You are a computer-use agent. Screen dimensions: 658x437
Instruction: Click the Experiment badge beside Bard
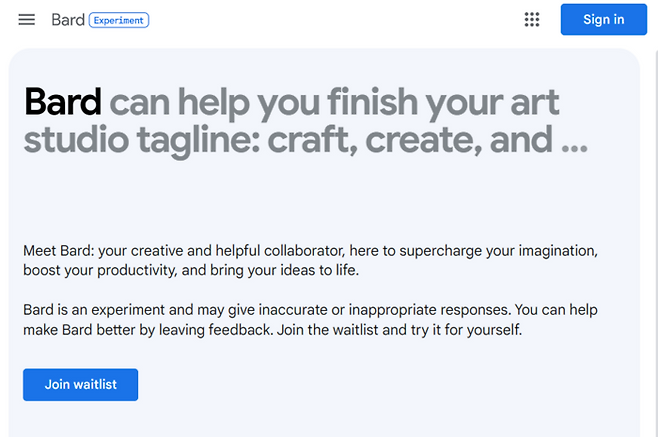[119, 20]
